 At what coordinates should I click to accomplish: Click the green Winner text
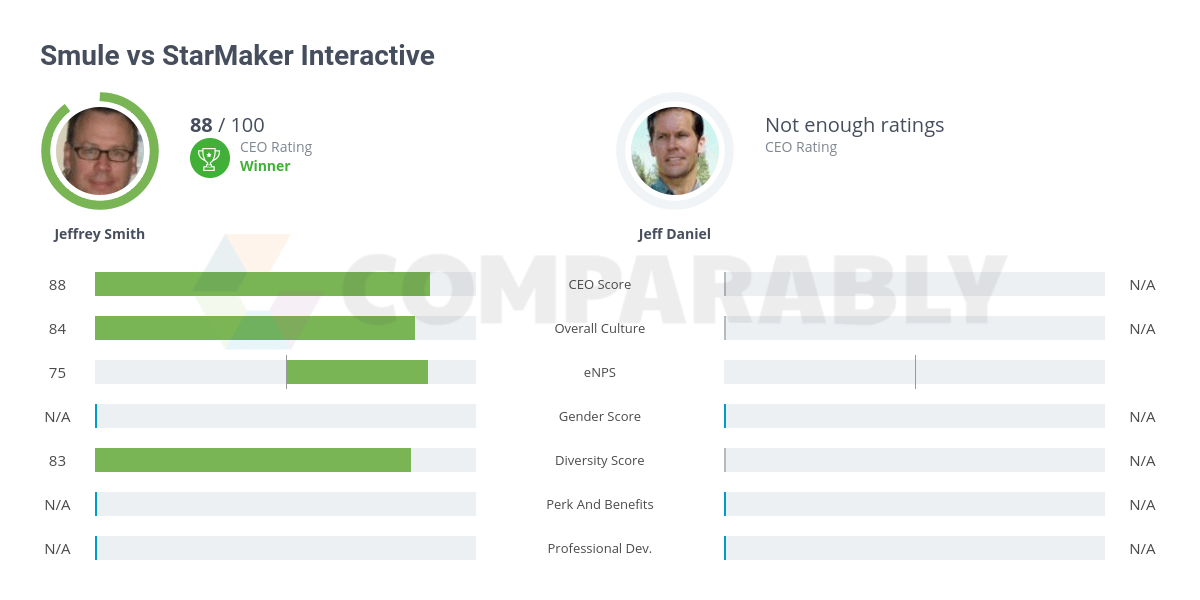(265, 166)
